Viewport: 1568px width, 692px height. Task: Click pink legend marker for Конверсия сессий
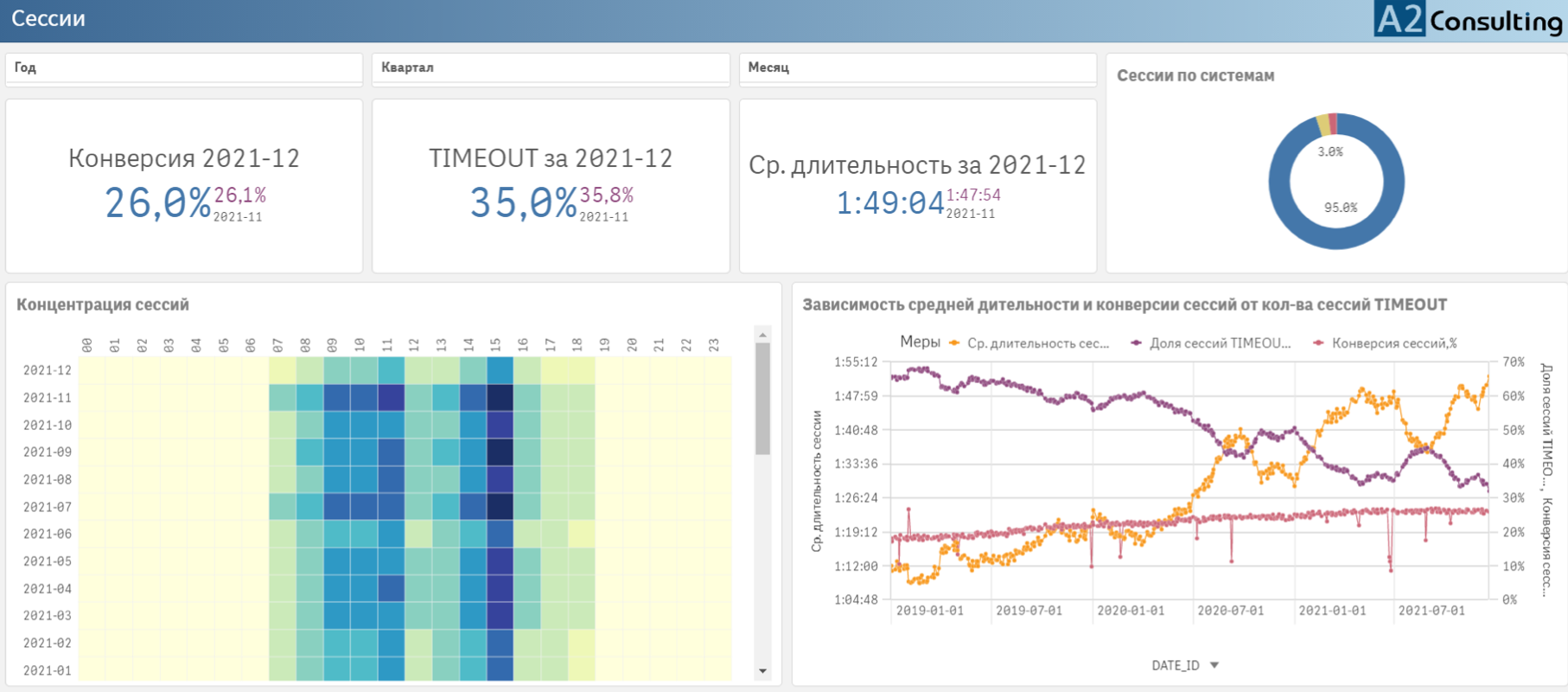coord(1318,343)
